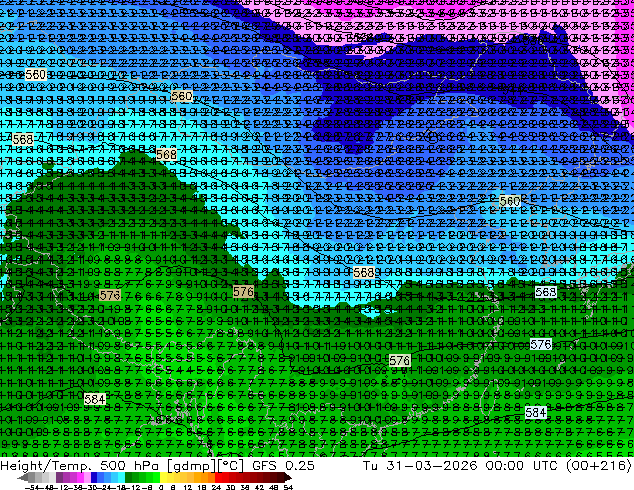Click the bright red legend swatch above 24
The image size is (634, 490).
click(218, 478)
